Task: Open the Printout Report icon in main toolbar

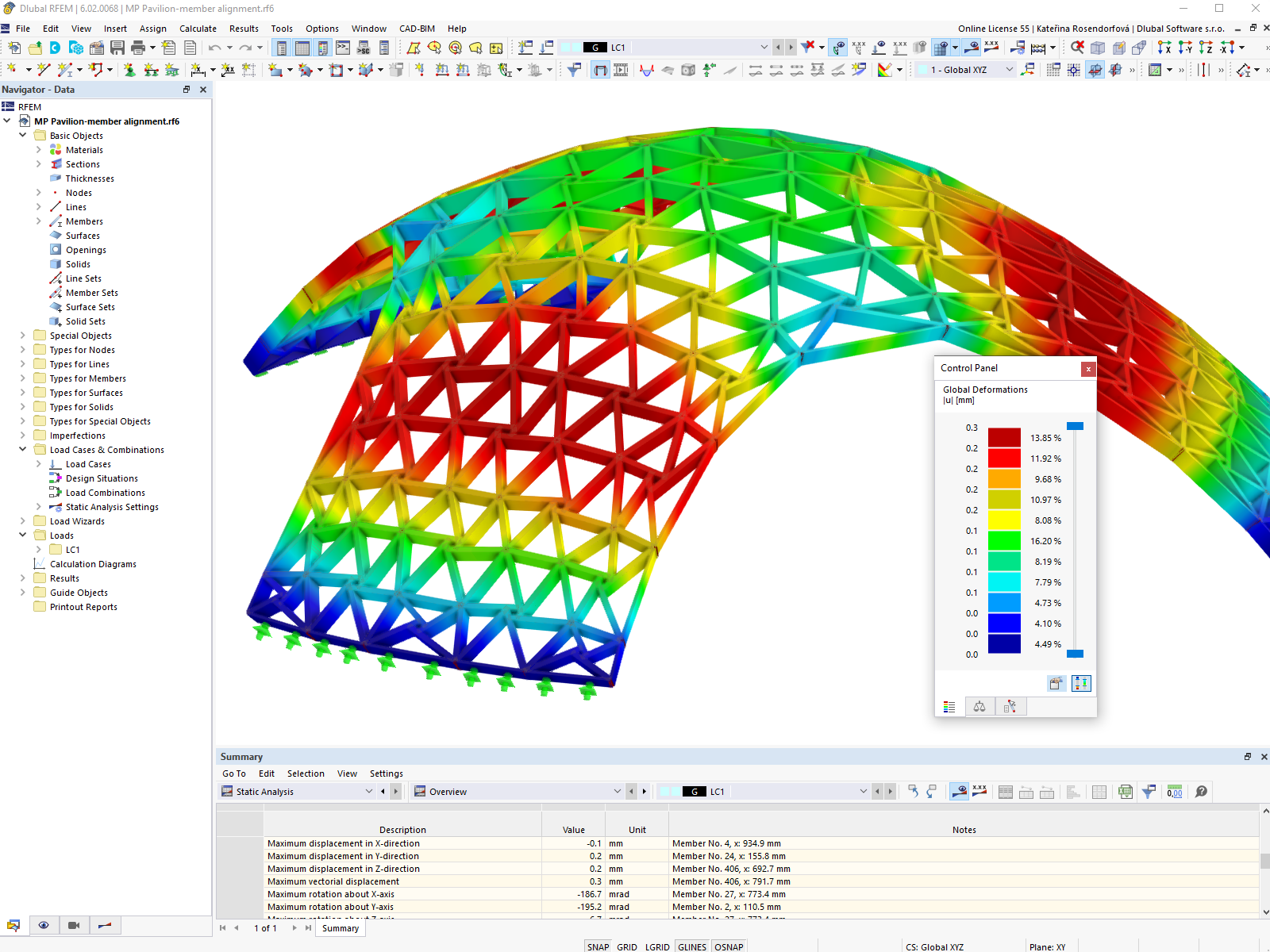Action: point(190,48)
